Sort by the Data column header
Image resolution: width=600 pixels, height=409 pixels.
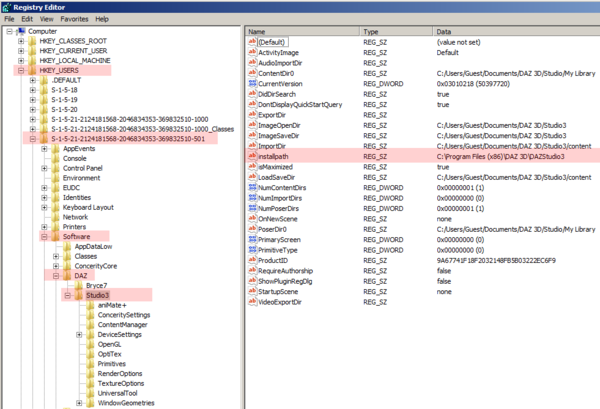(x=517, y=31)
